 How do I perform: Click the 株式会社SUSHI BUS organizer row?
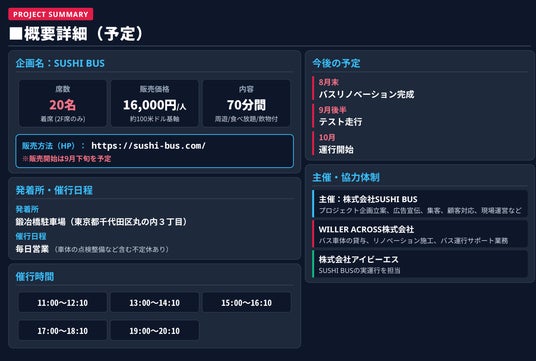point(420,204)
